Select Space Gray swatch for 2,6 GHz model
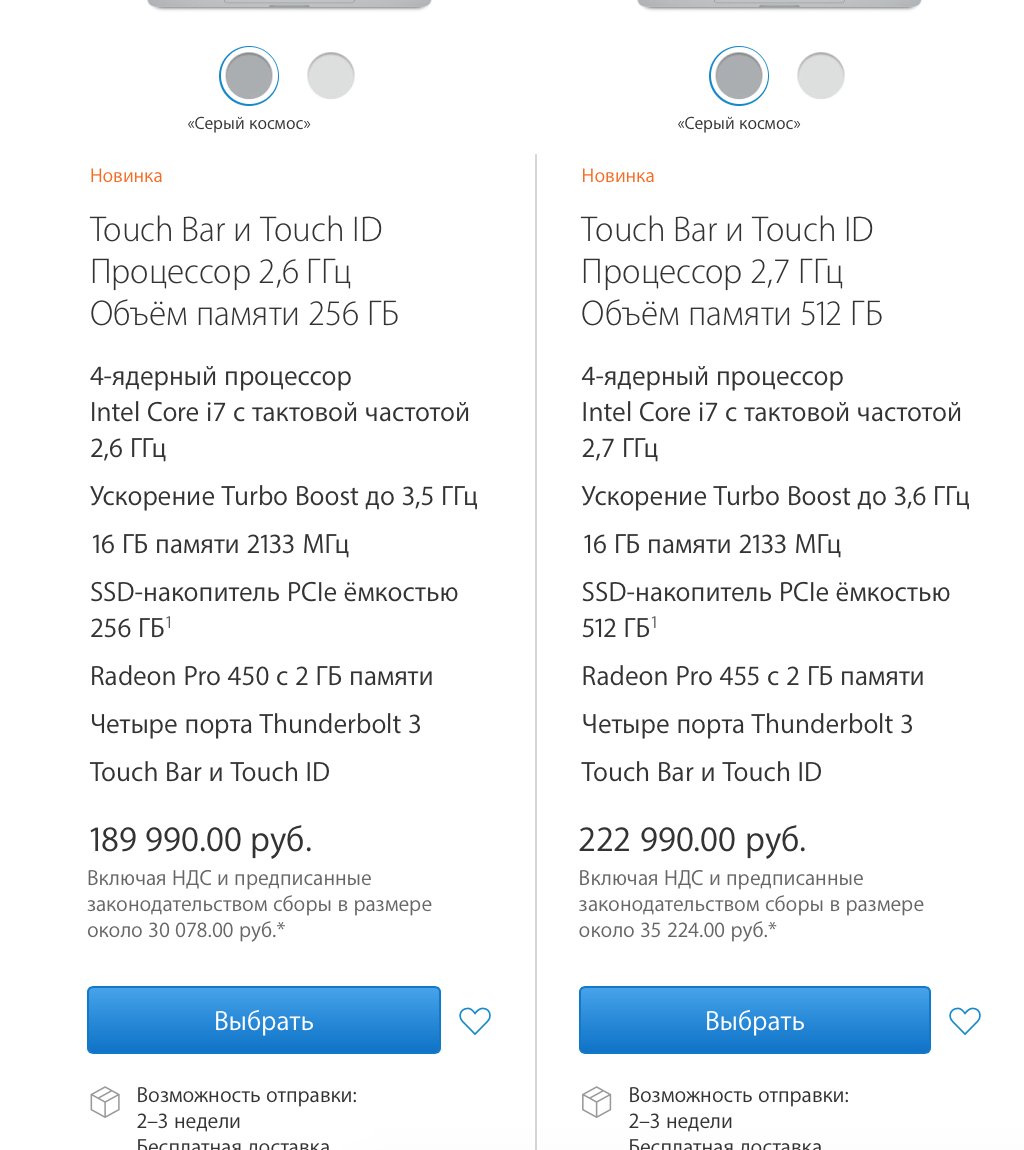 coord(249,76)
